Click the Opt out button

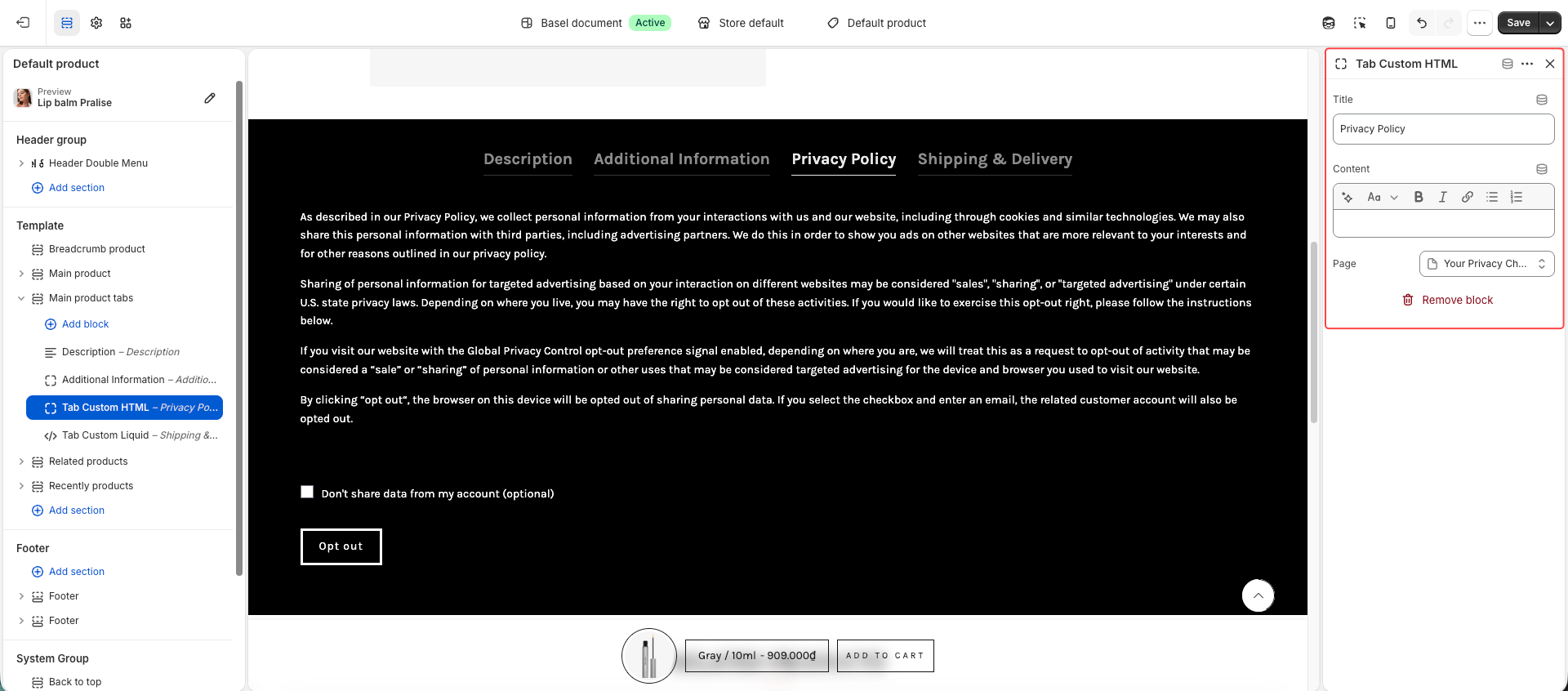(341, 546)
